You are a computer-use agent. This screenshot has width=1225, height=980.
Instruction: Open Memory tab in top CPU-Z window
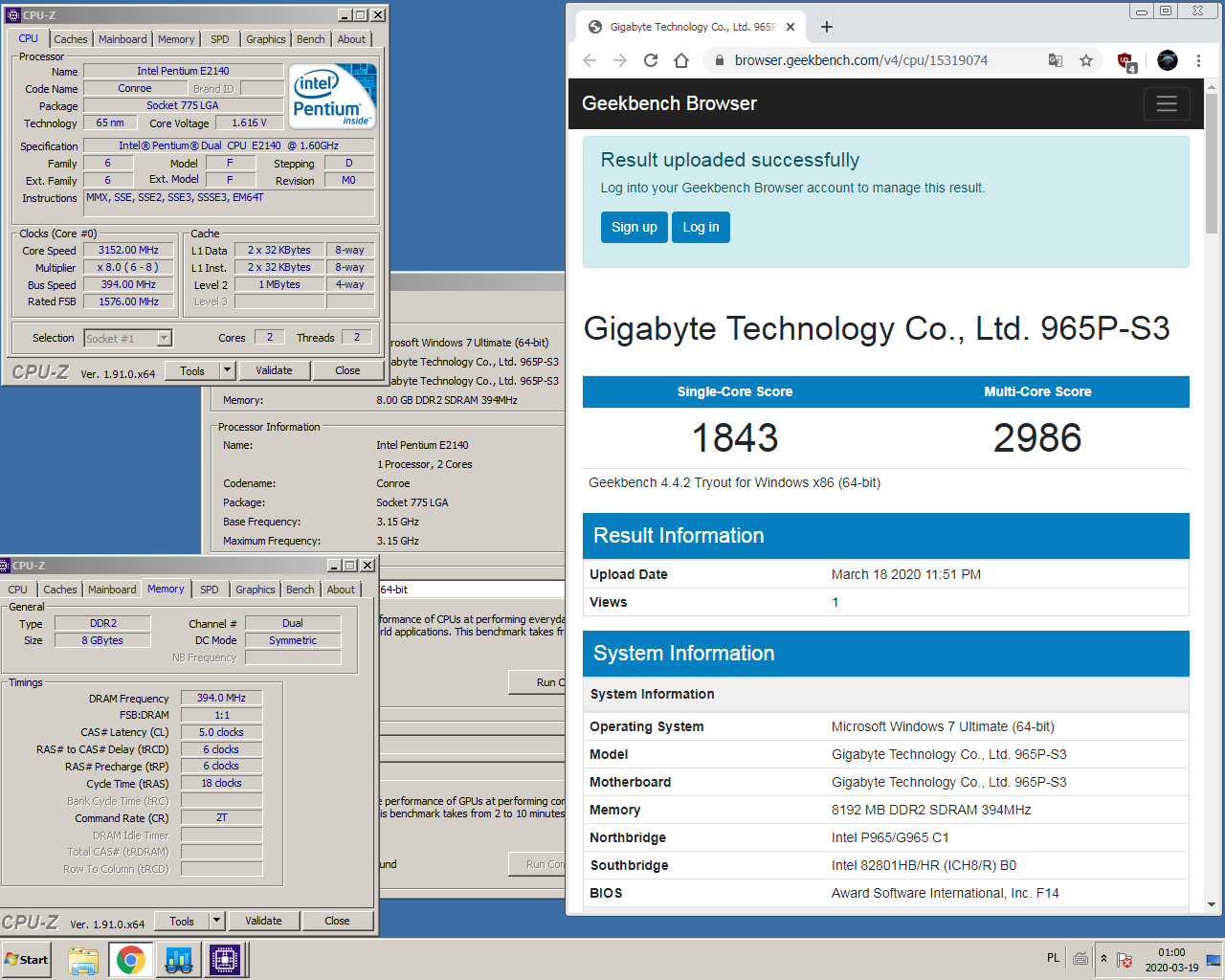tap(176, 39)
